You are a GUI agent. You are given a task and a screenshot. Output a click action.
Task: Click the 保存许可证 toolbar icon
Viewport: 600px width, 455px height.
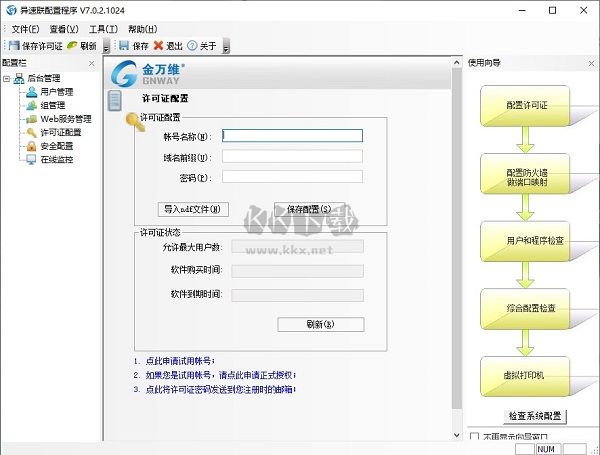tap(14, 46)
